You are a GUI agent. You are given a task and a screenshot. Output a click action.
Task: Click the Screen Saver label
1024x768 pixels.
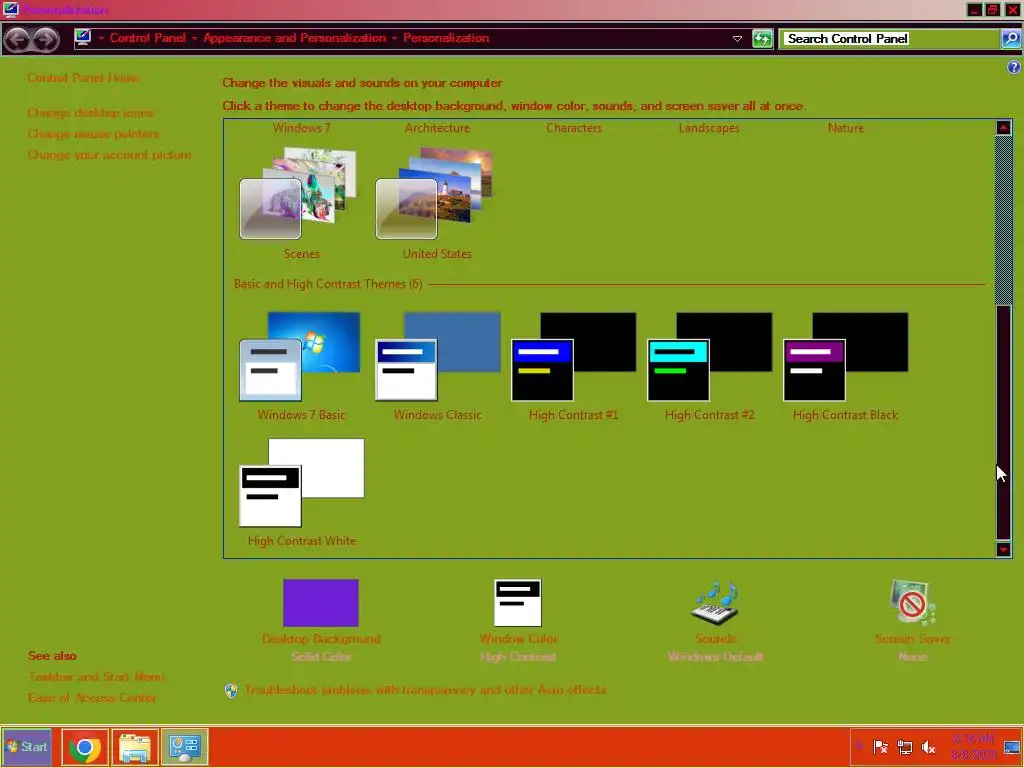[x=913, y=639]
